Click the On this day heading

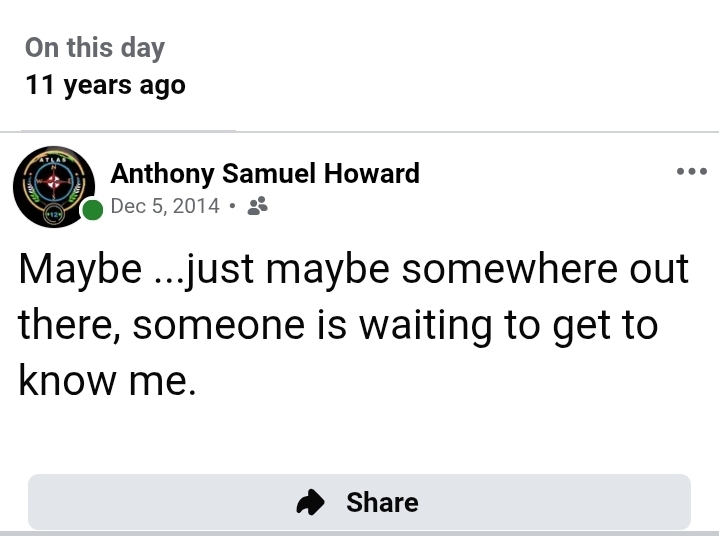95,47
